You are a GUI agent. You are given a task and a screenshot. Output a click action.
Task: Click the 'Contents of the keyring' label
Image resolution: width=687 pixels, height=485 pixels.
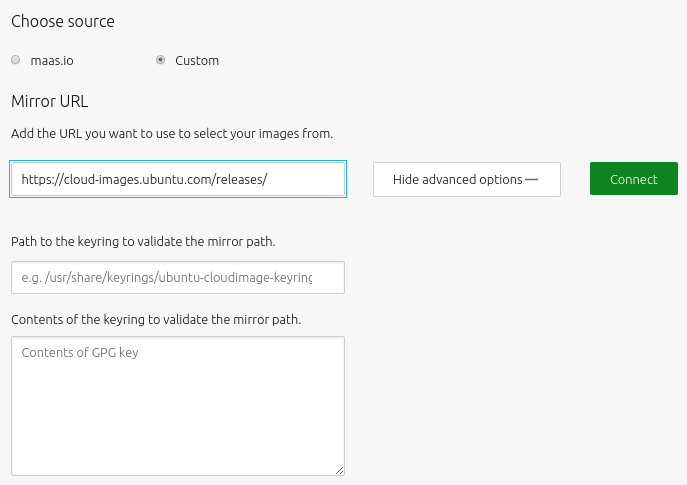[156, 319]
